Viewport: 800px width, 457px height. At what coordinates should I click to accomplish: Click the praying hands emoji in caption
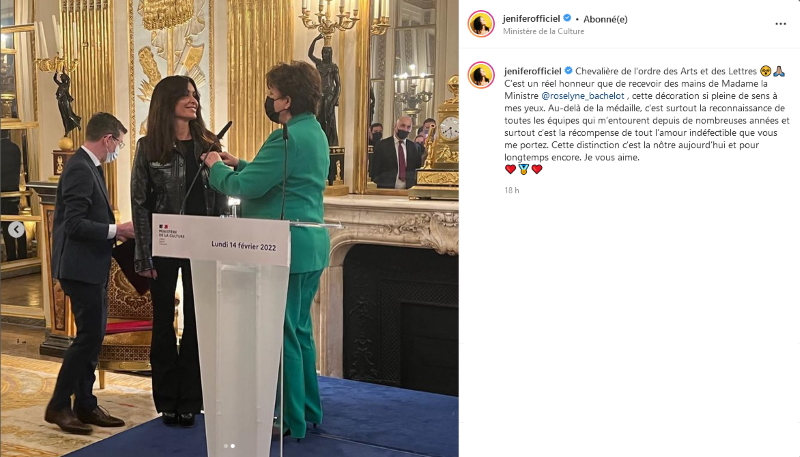point(779,71)
